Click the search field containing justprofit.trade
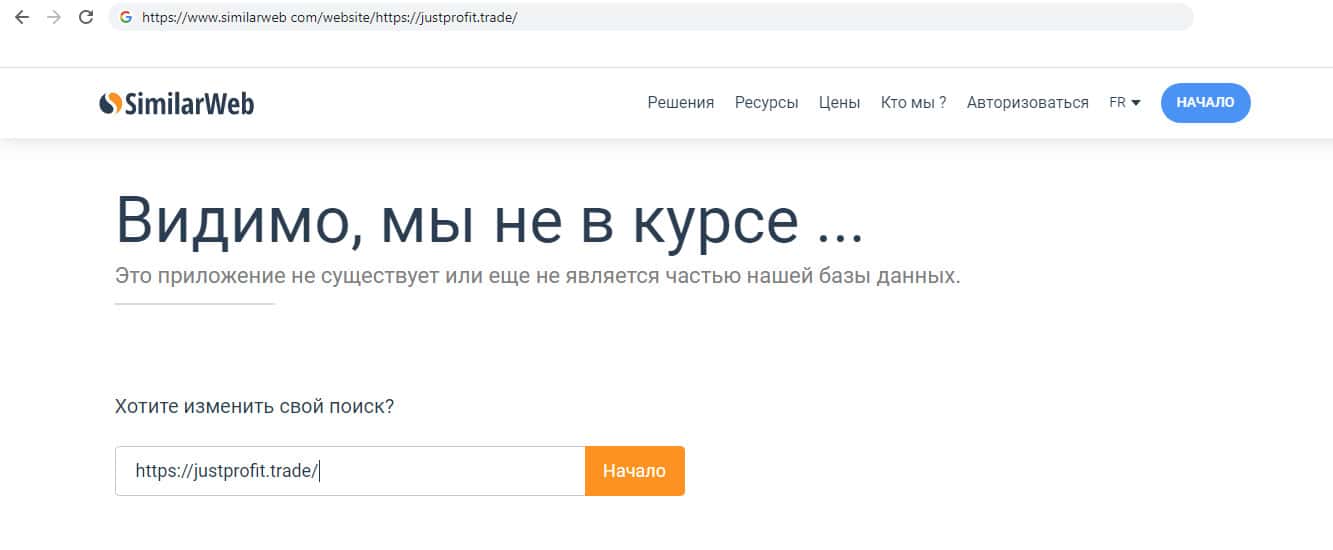 coord(350,471)
